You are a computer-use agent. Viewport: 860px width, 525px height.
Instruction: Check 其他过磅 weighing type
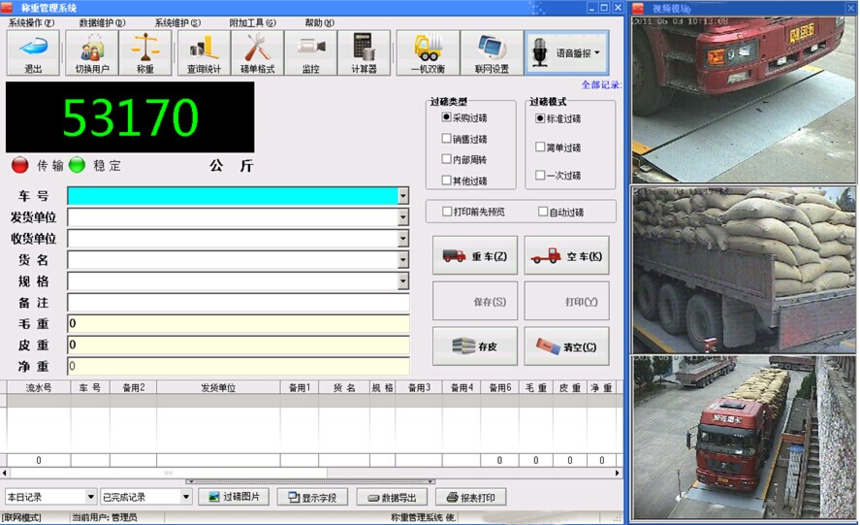click(x=446, y=180)
